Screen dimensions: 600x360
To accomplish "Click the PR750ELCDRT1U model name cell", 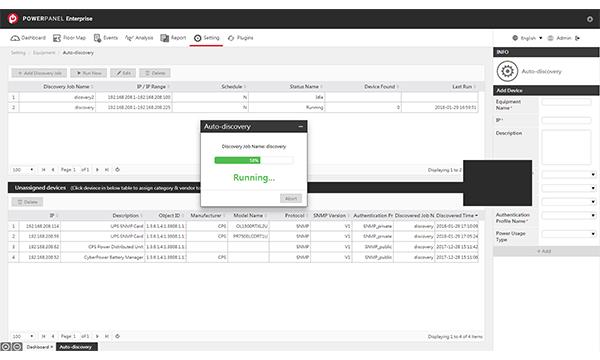I will 248,236.
